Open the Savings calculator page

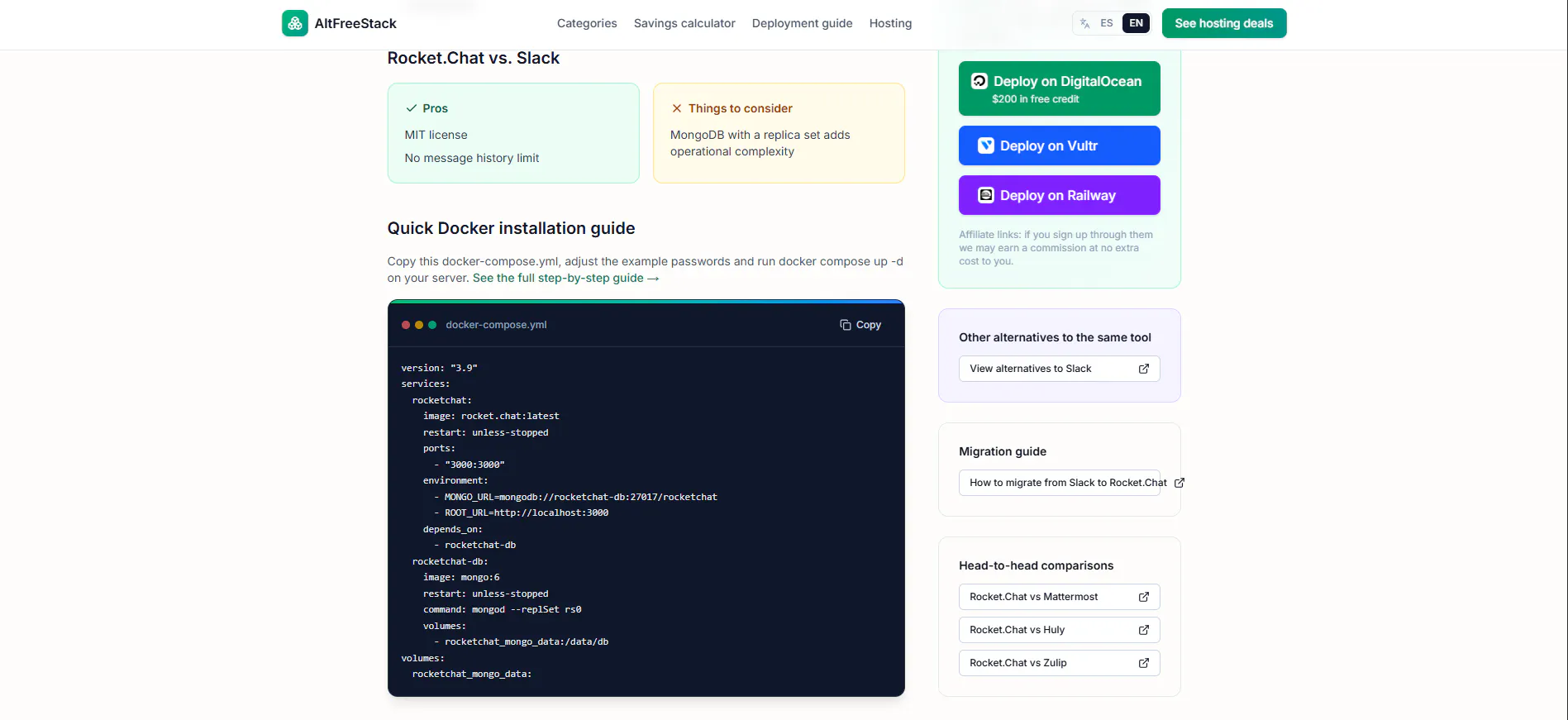point(684,23)
